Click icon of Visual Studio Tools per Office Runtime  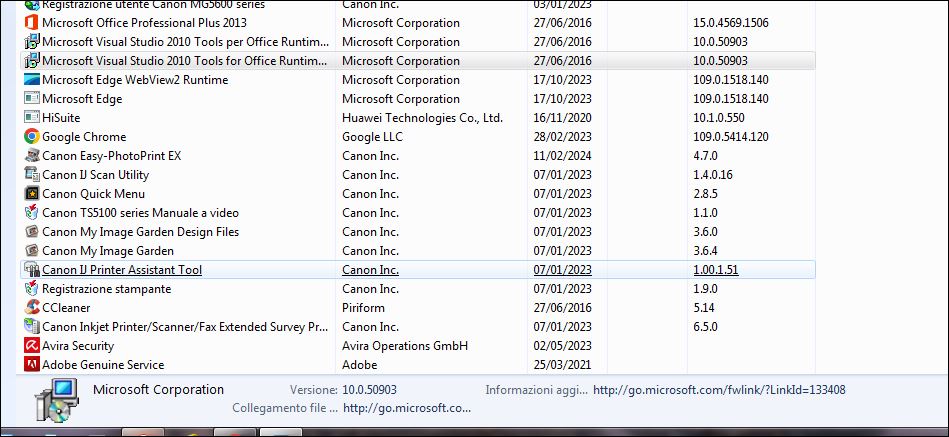coord(31,42)
